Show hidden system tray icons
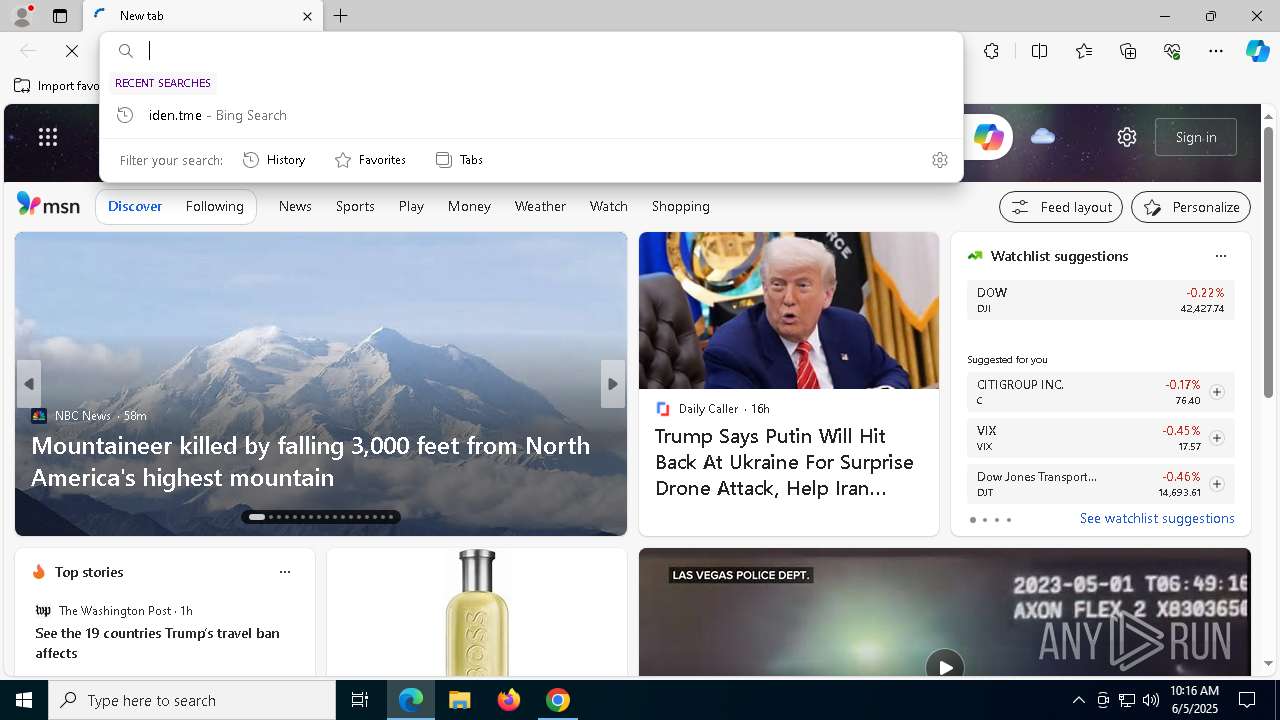This screenshot has width=1280, height=720. 1078,700
